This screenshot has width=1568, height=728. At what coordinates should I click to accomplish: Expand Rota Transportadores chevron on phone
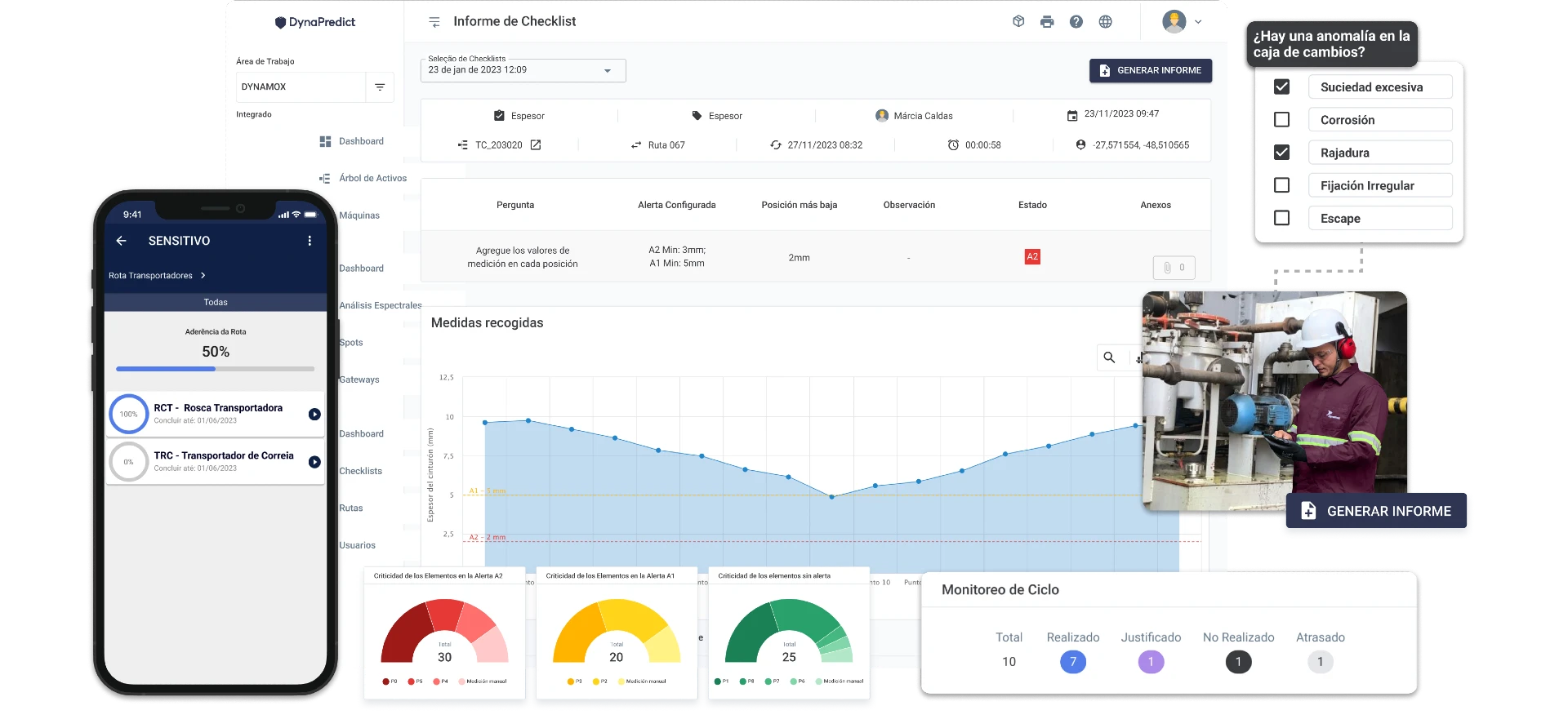tap(203, 276)
